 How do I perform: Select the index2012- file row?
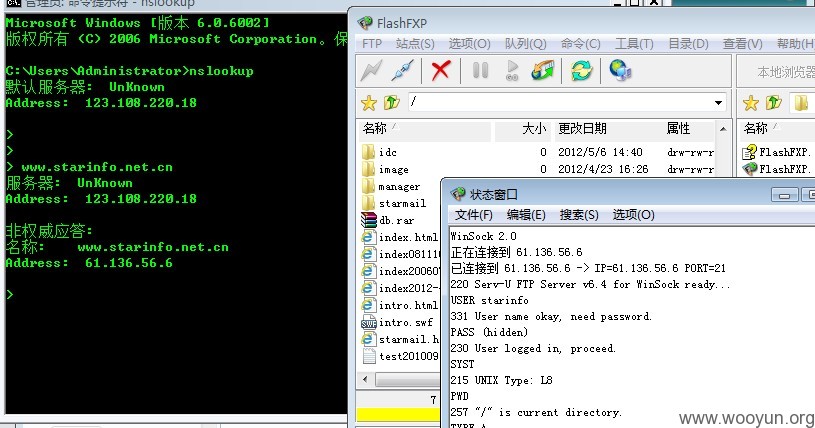point(400,288)
